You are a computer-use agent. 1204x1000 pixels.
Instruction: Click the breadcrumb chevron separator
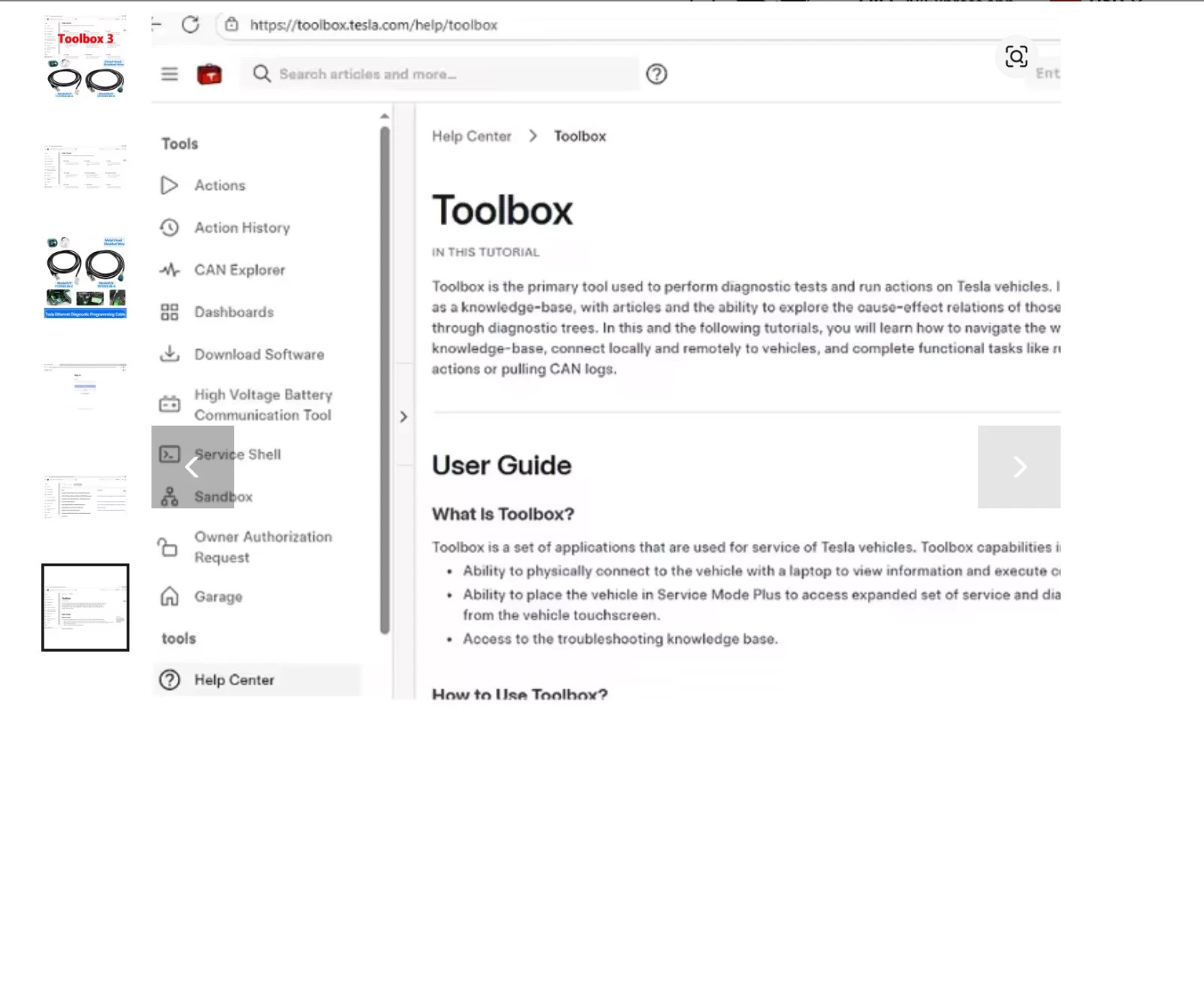pos(533,135)
